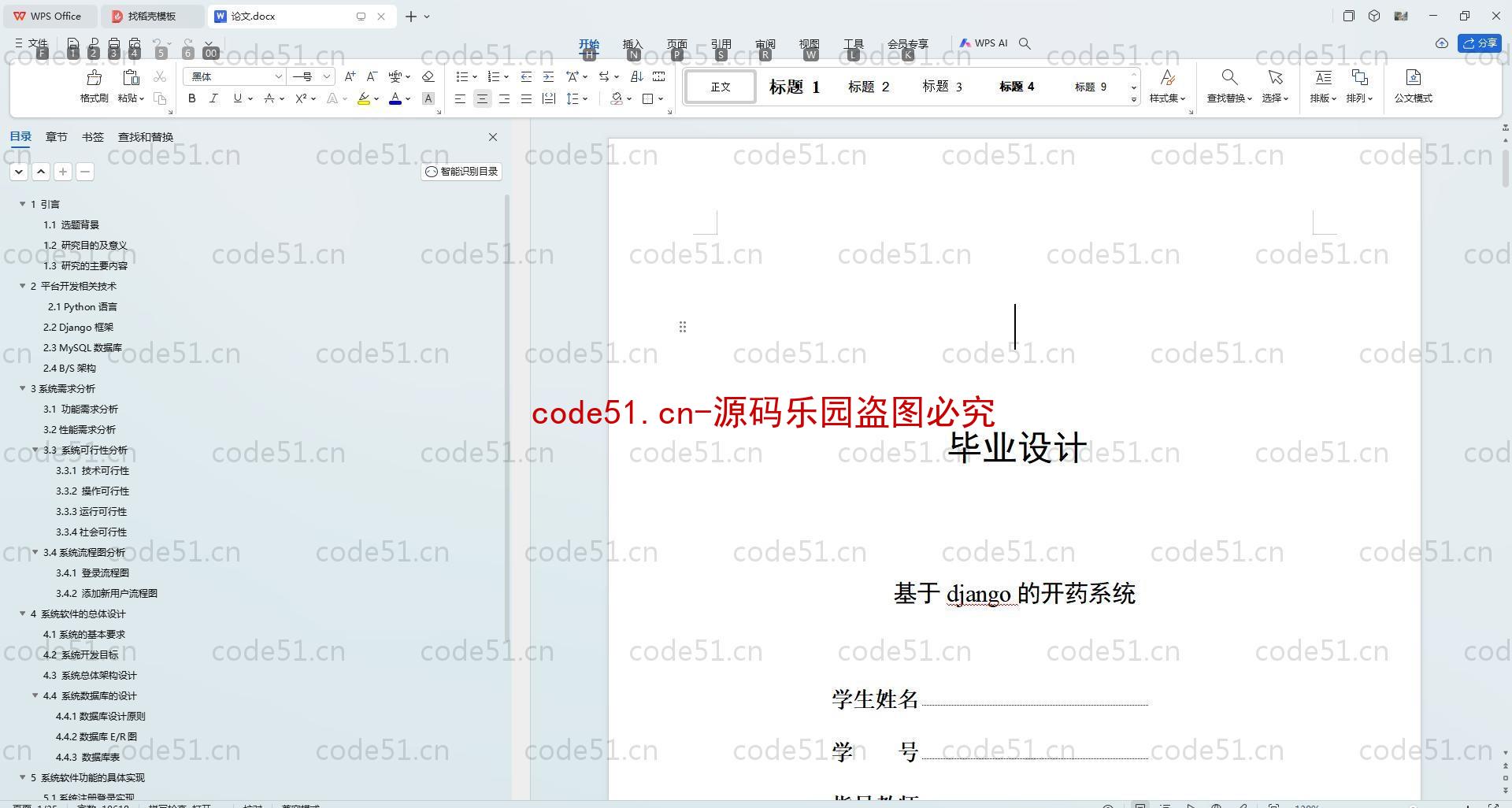Click the increase indent icon

(x=548, y=76)
